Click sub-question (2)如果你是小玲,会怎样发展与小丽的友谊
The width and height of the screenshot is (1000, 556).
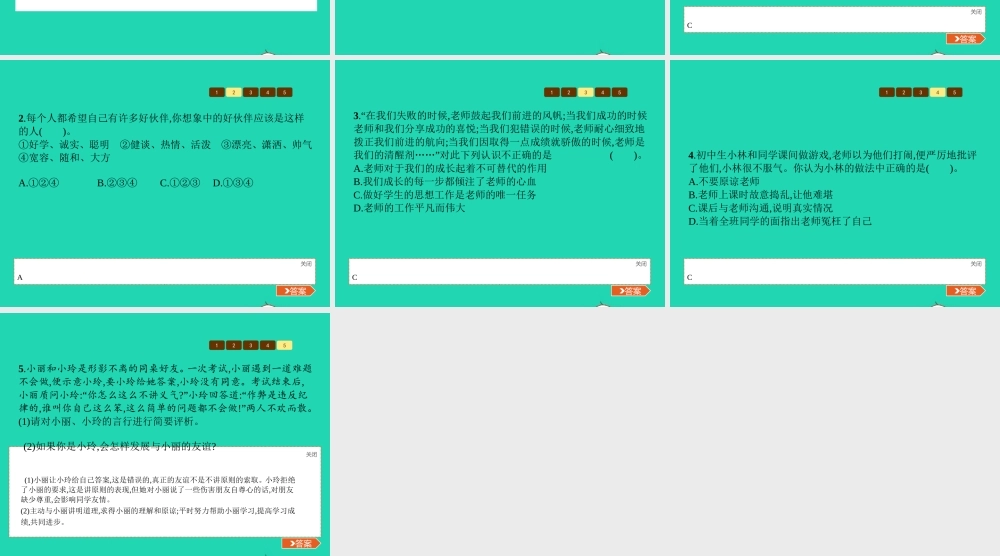(120, 446)
